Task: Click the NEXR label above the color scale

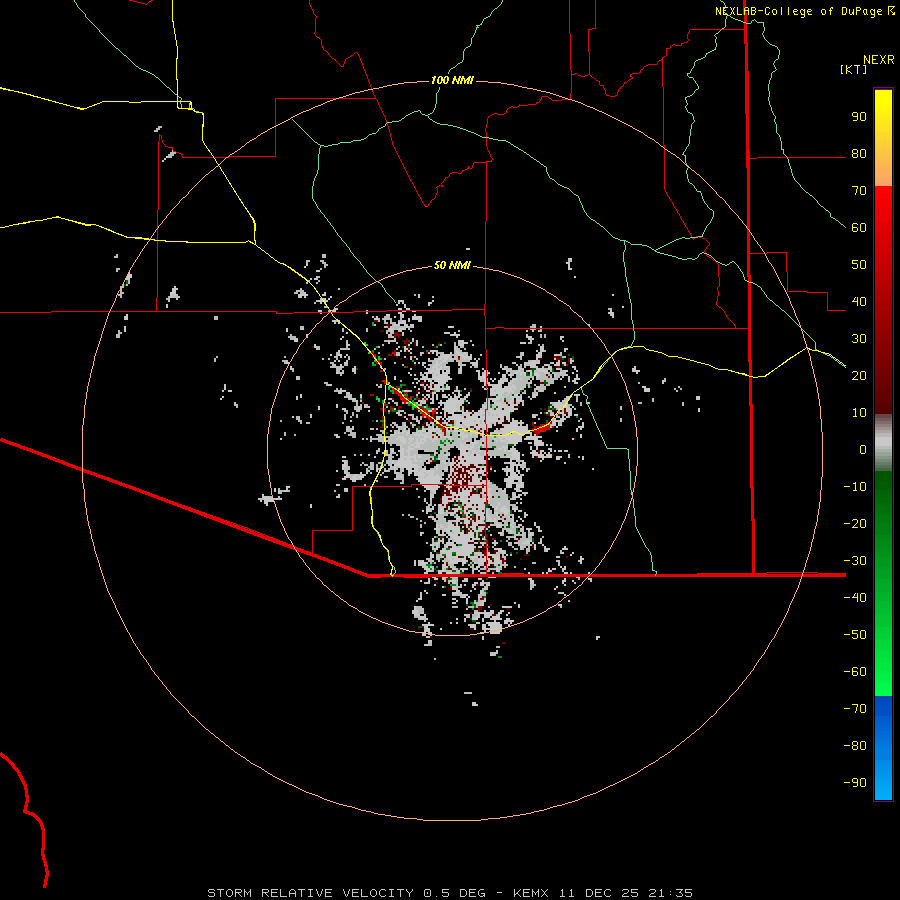Action: tap(878, 60)
